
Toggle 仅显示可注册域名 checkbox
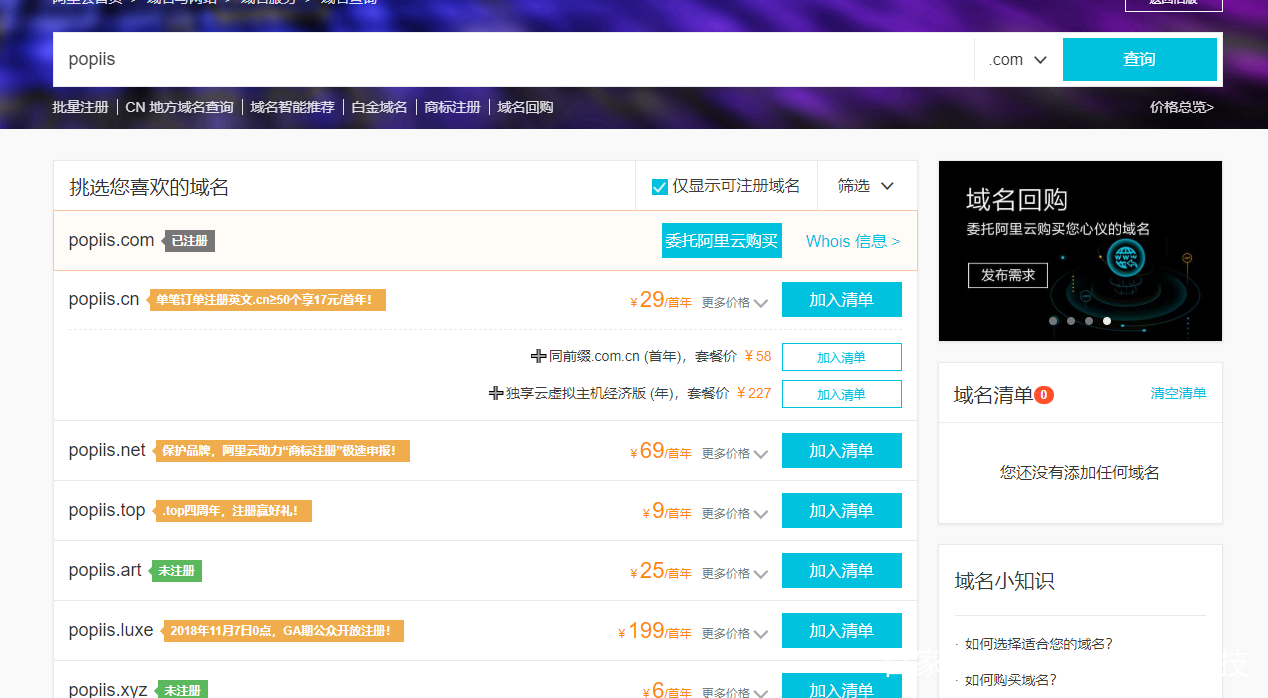[x=660, y=187]
